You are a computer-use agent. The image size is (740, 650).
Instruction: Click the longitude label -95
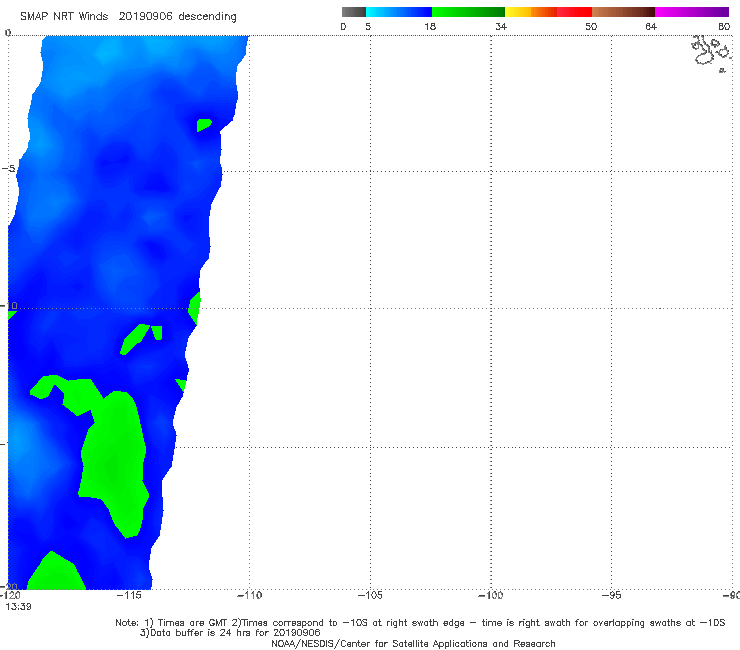click(612, 595)
